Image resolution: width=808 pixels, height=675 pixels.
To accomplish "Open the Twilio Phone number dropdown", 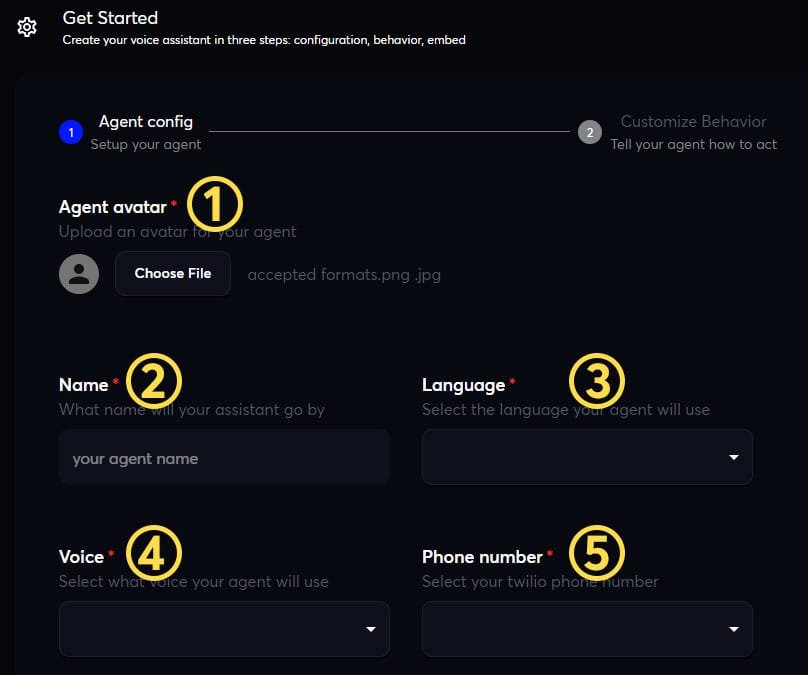I will point(587,628).
